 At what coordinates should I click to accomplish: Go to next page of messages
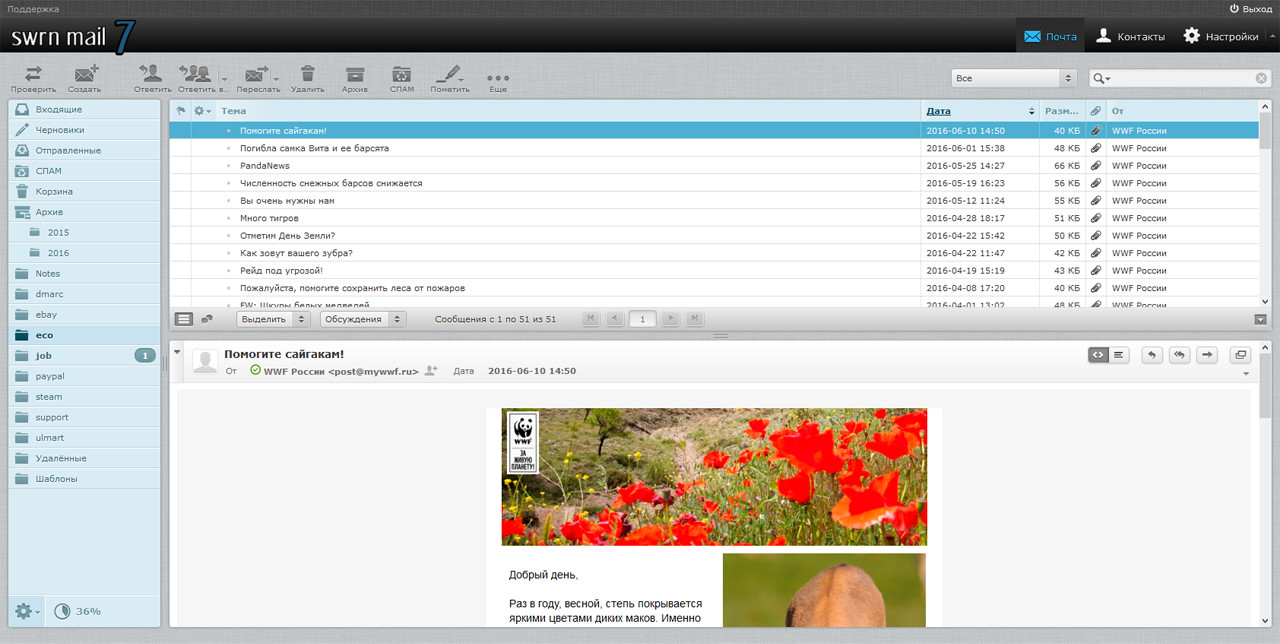coord(671,319)
